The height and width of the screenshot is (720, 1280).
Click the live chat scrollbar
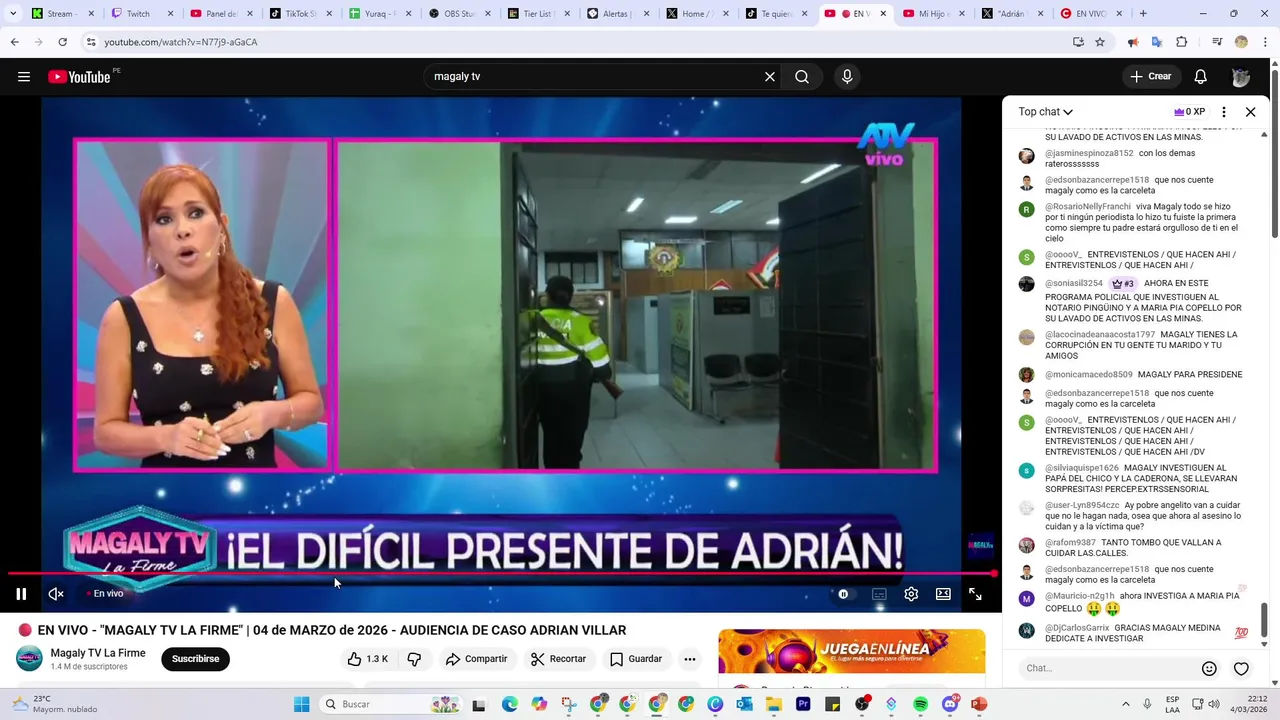pos(1264,620)
